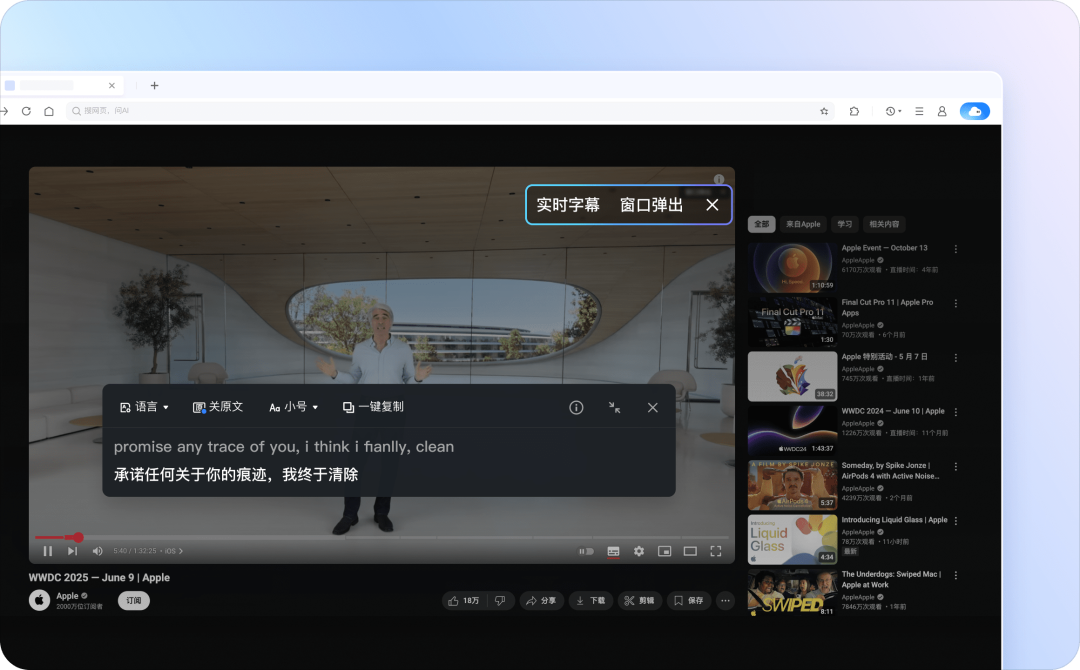Select the 实时字幕 option in popup
Viewport: 1080px width, 670px height.
coord(568,205)
